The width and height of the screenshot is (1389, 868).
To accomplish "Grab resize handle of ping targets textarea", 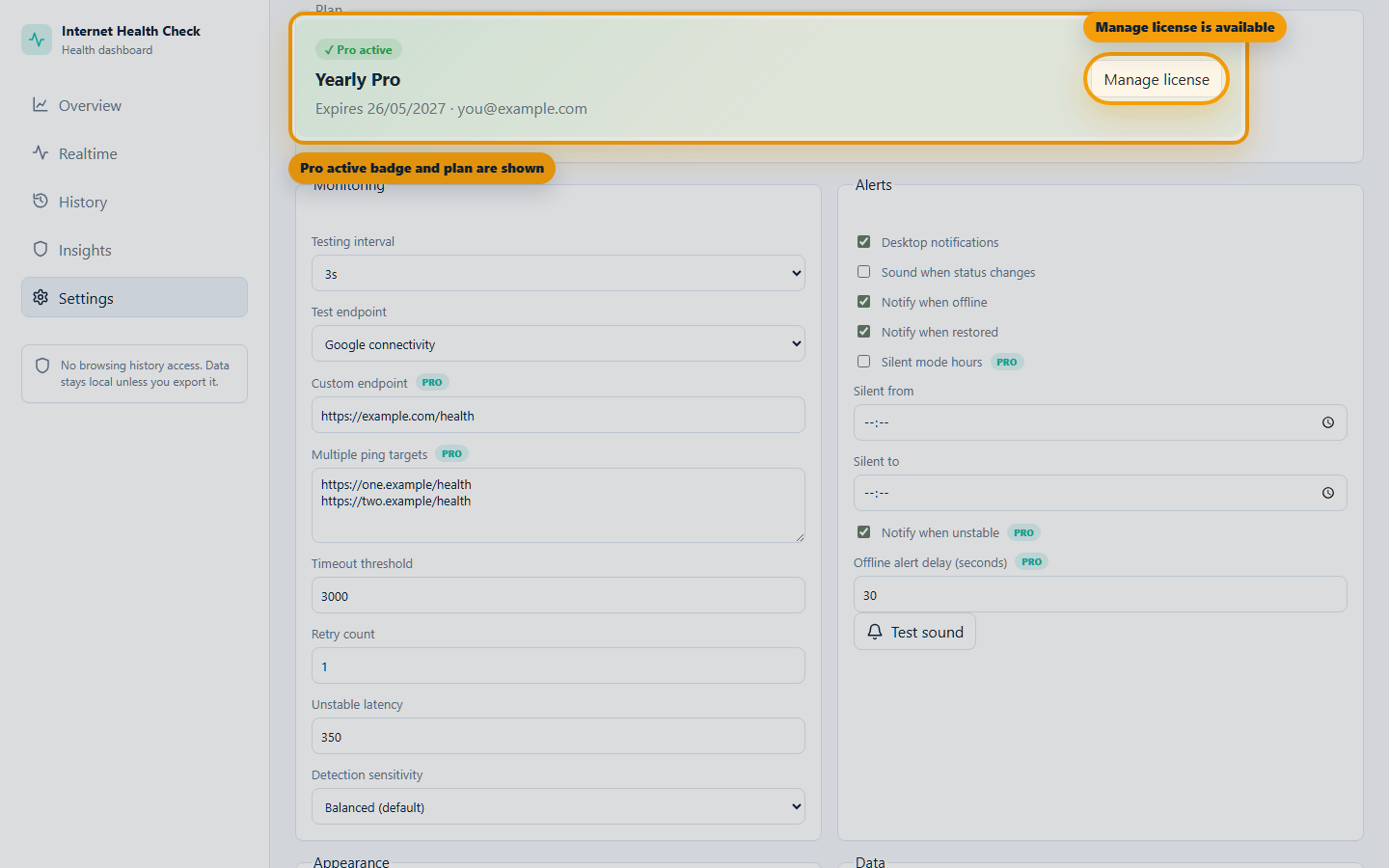I will click(x=800, y=537).
